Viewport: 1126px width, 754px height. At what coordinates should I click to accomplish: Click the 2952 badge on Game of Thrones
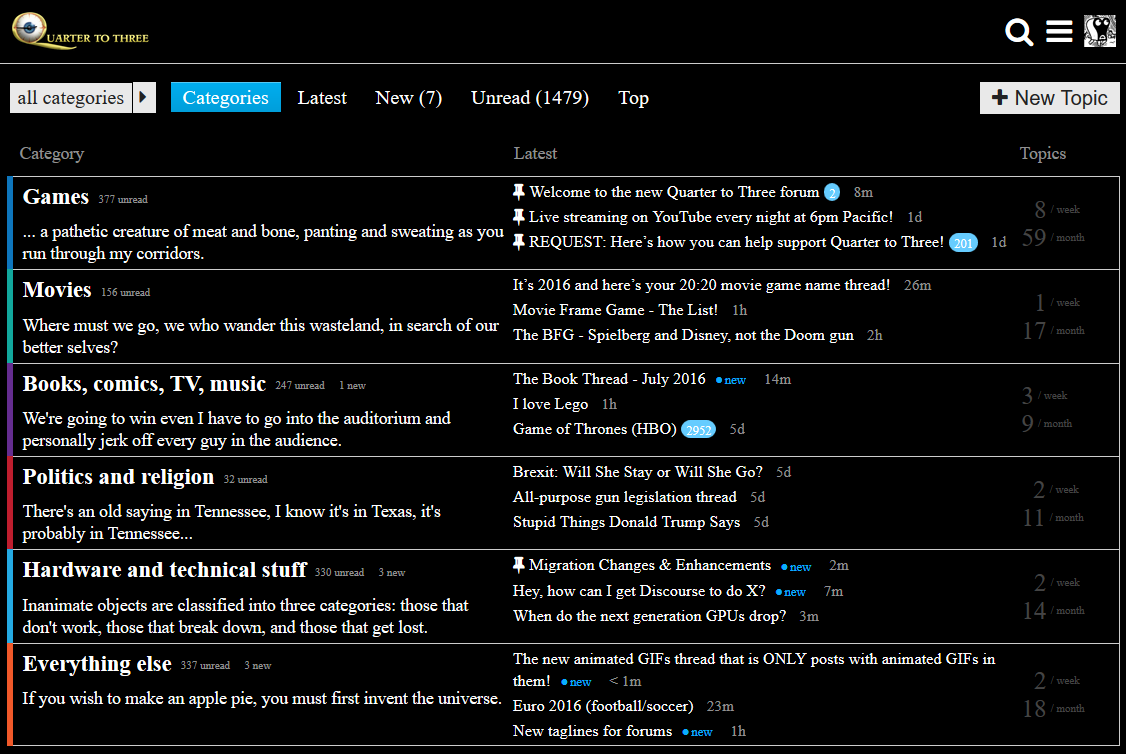[699, 430]
